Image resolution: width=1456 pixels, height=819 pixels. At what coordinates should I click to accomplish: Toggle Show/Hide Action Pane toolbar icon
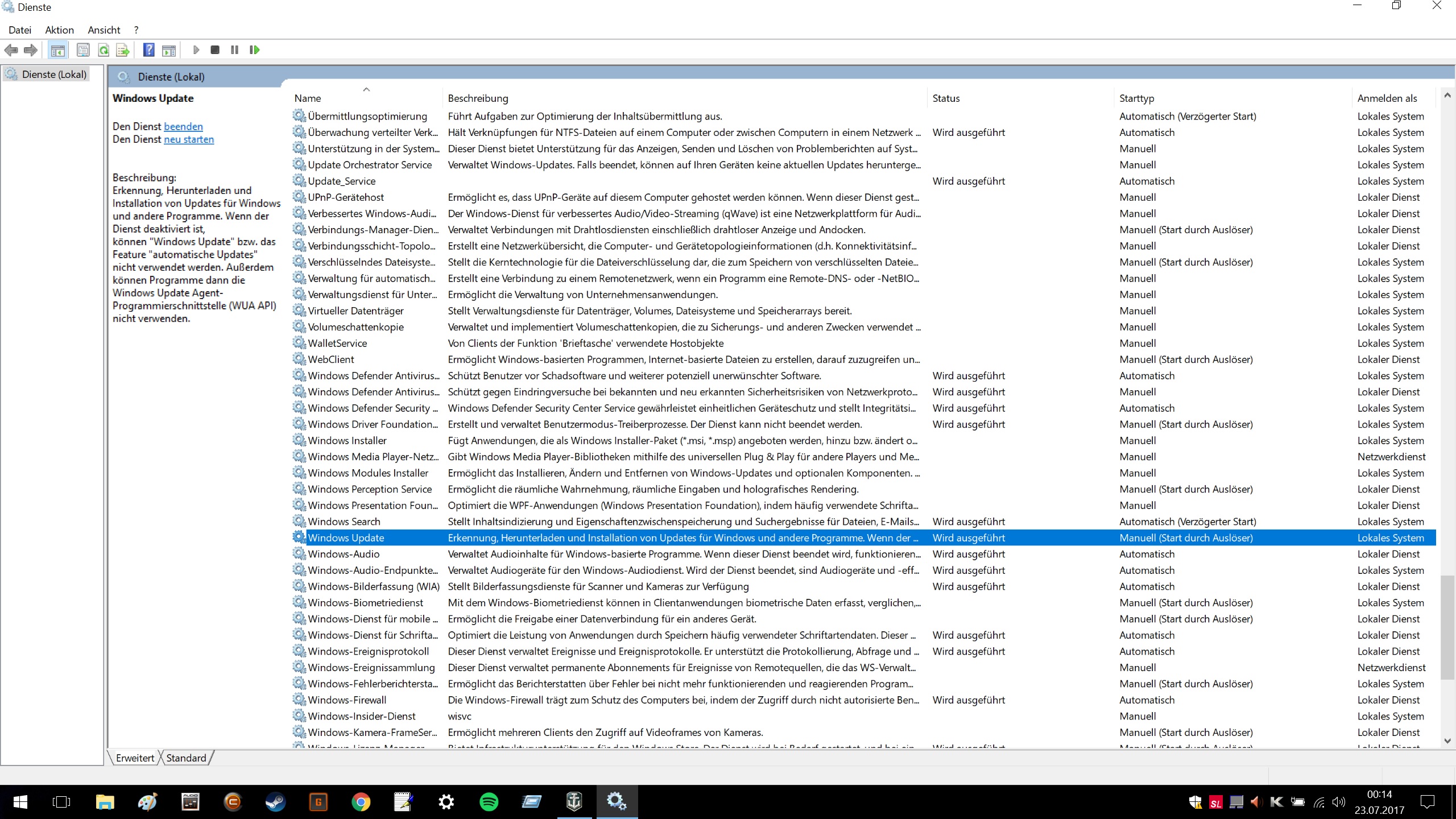pyautogui.click(x=169, y=50)
